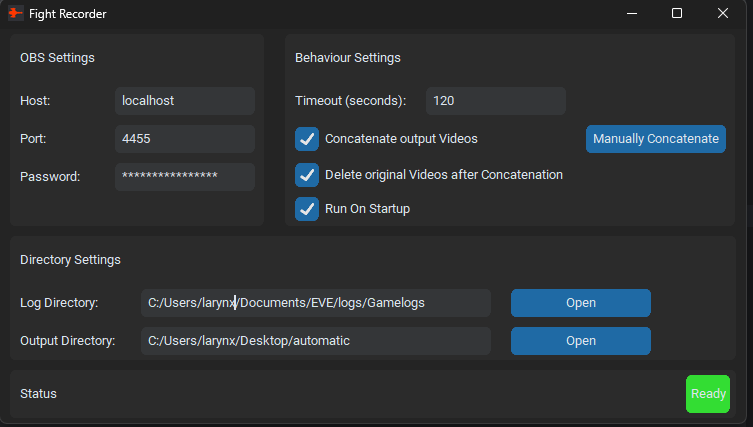753x427 pixels.
Task: Select the Port field showing 4455
Action: (185, 139)
